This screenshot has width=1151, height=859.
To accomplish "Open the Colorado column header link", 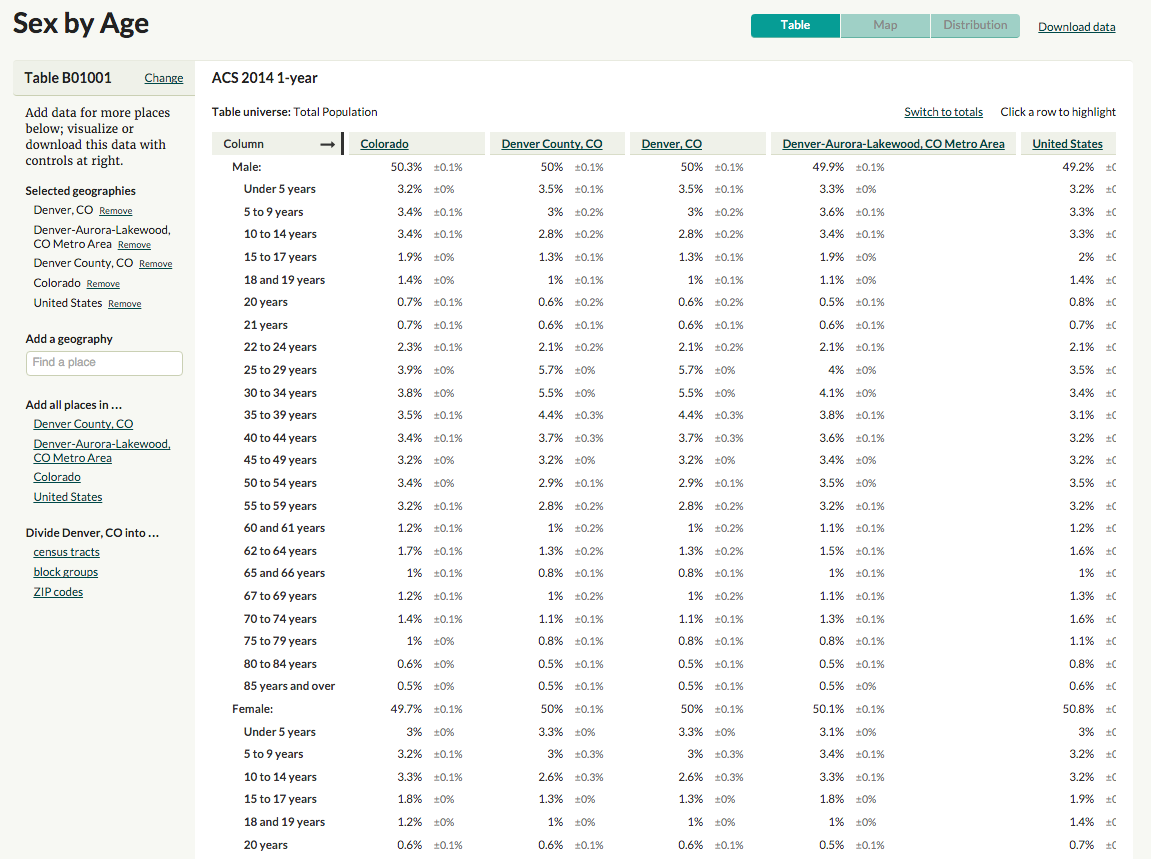I will [x=384, y=144].
